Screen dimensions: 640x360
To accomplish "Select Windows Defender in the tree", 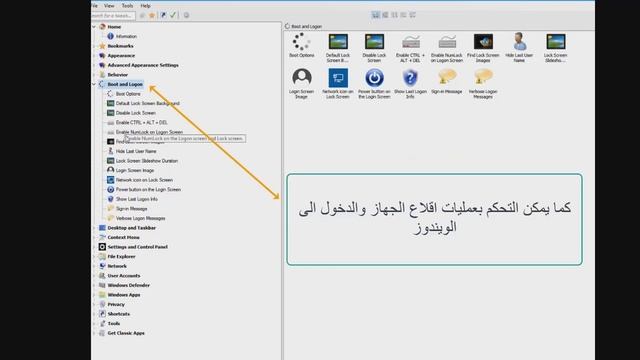I will click(129, 285).
